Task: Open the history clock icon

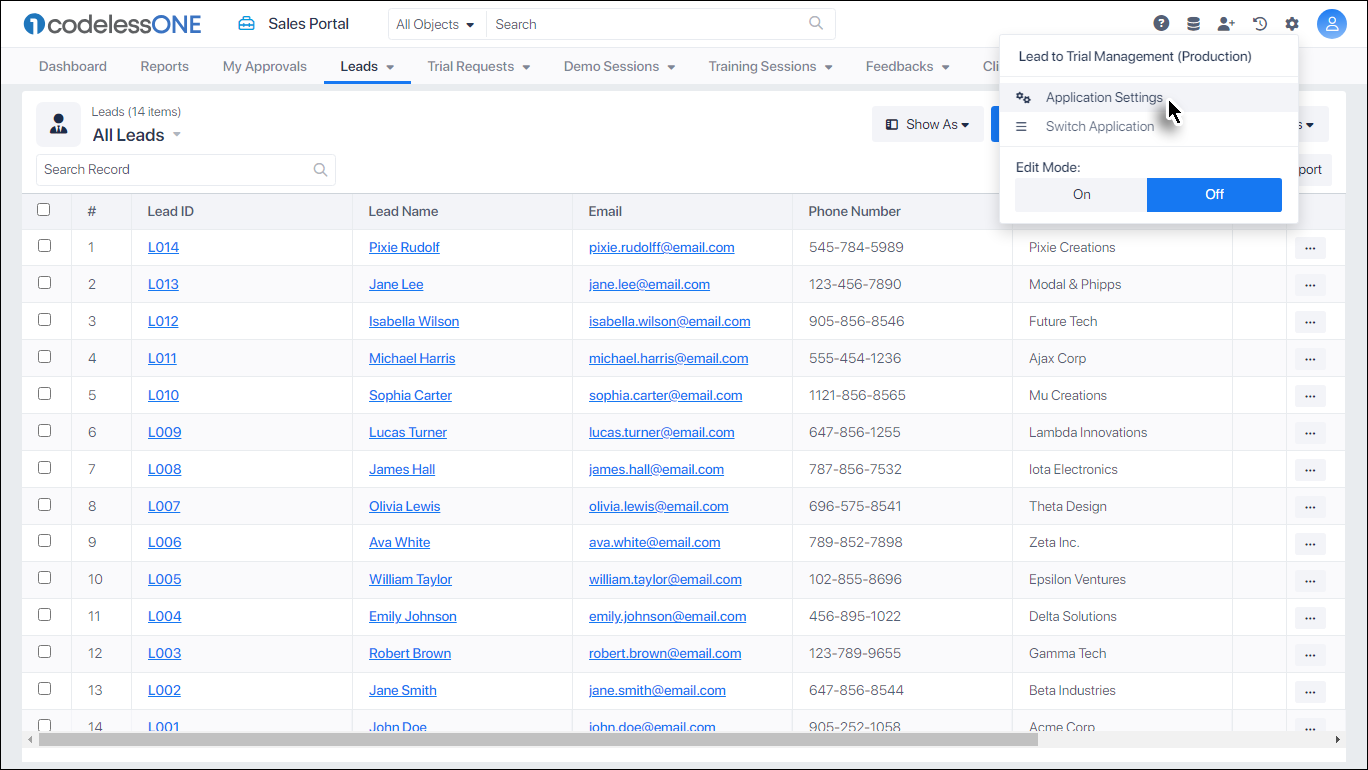Action: 1260,24
